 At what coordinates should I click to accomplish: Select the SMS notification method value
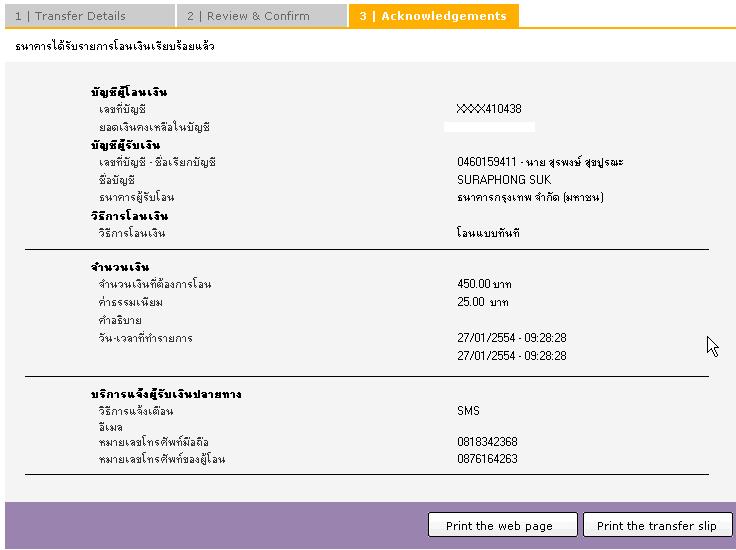click(468, 411)
